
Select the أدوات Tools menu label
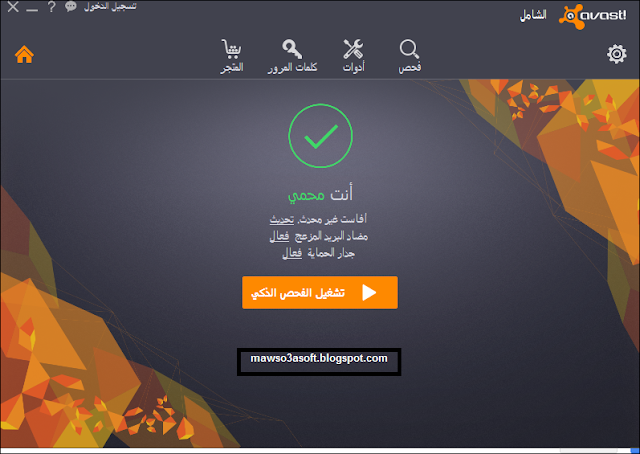point(353,67)
